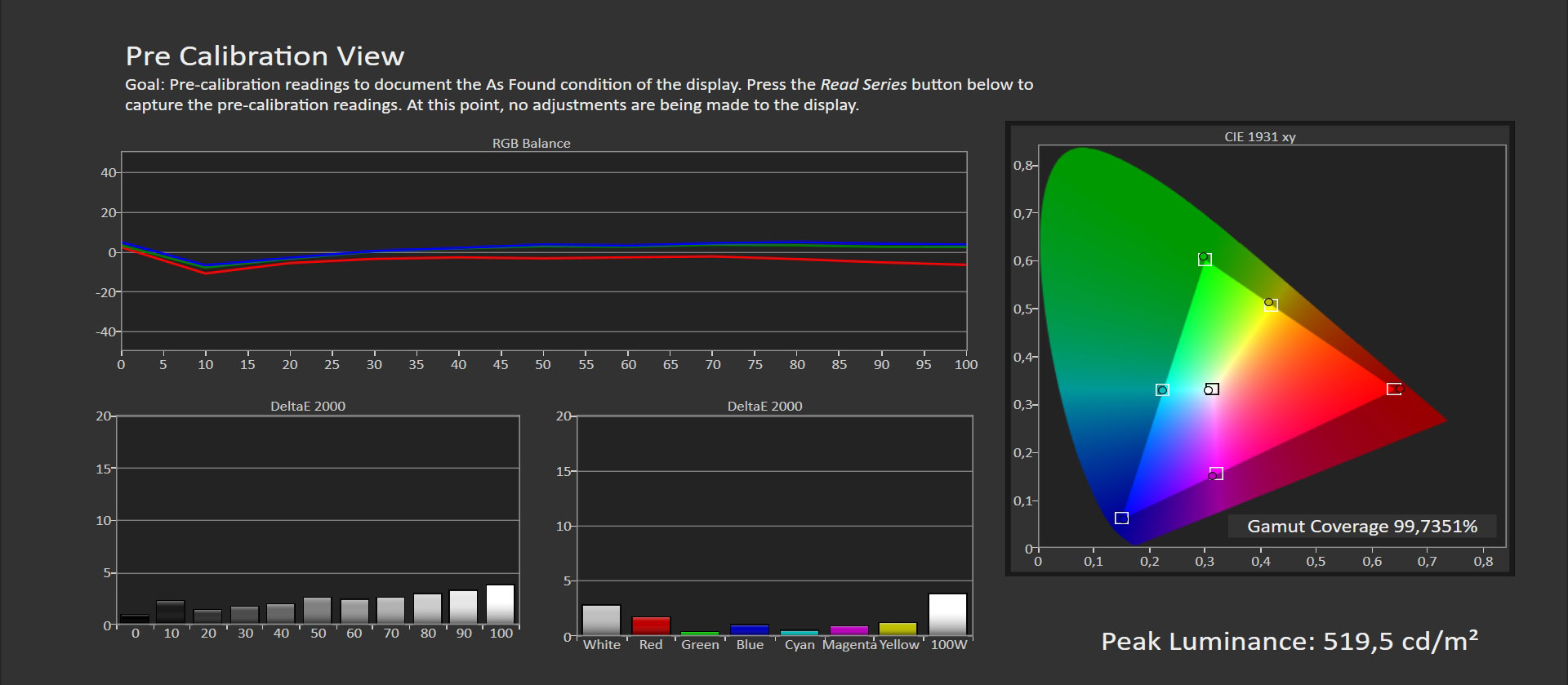Select the Magenta bar in color DeltaE chart

849,630
